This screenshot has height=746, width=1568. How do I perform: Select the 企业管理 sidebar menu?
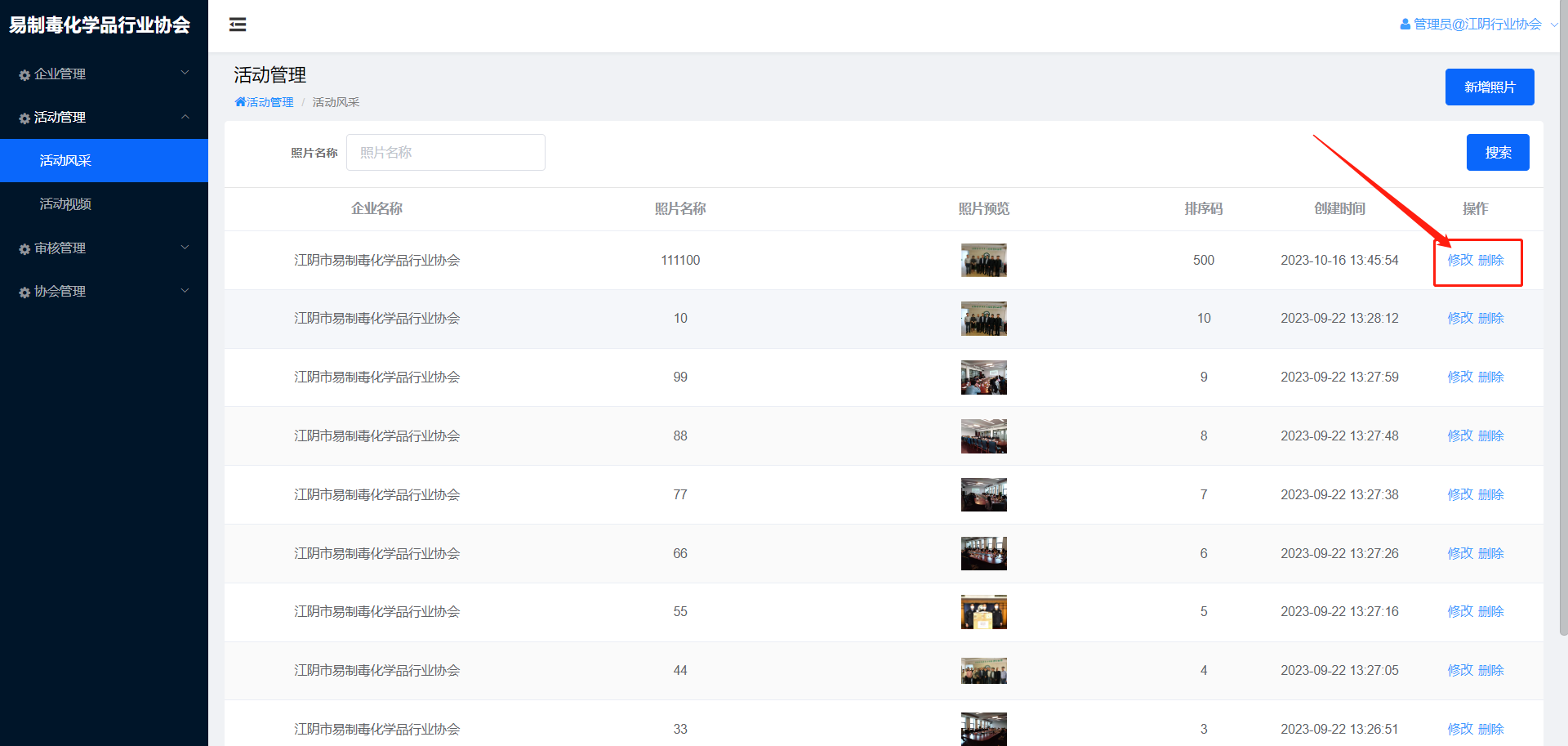(104, 74)
